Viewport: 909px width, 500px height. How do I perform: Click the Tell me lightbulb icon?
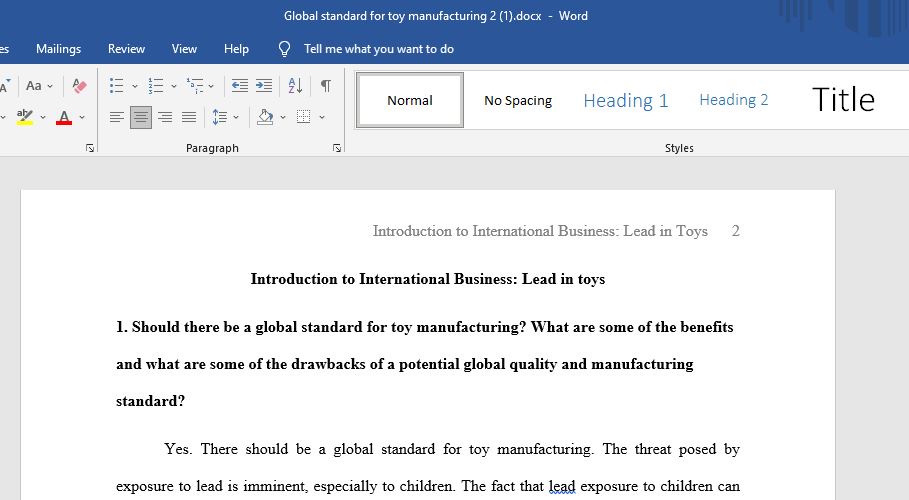(x=284, y=49)
